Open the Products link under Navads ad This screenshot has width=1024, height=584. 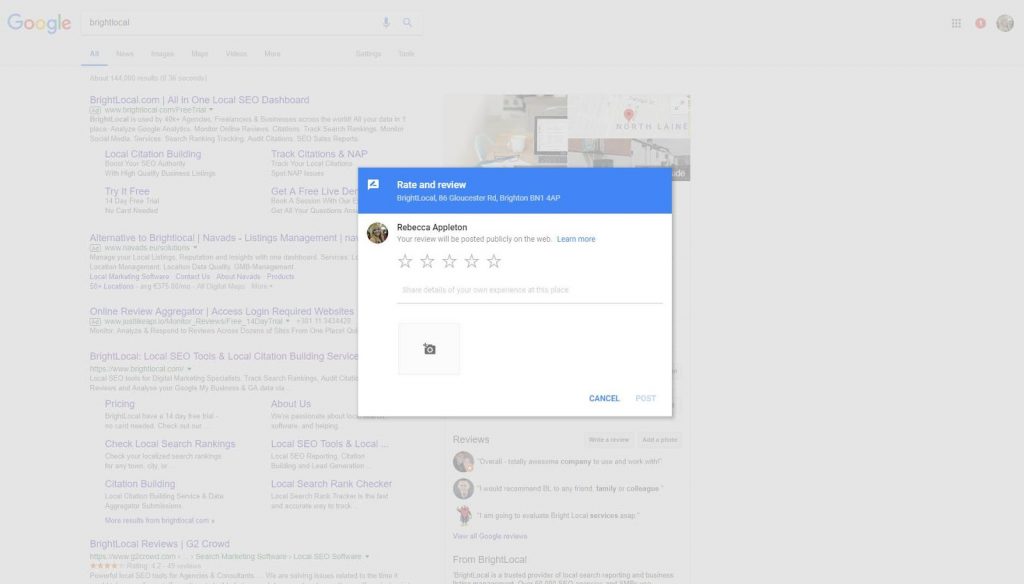[281, 277]
